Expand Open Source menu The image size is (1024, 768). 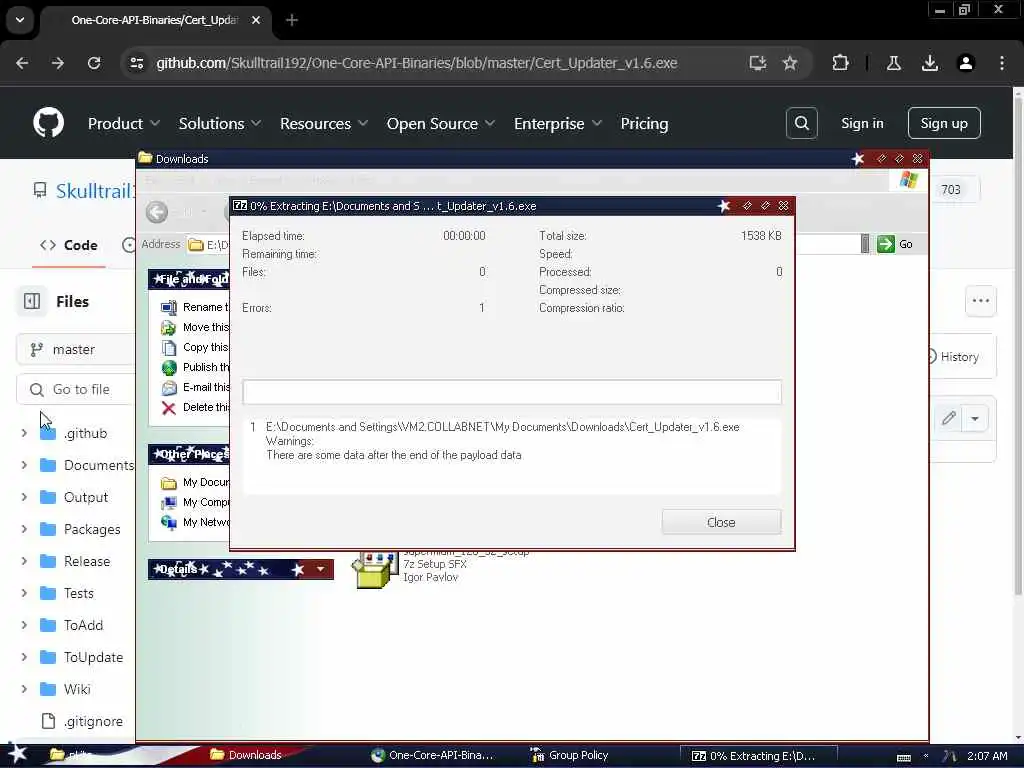click(x=441, y=123)
